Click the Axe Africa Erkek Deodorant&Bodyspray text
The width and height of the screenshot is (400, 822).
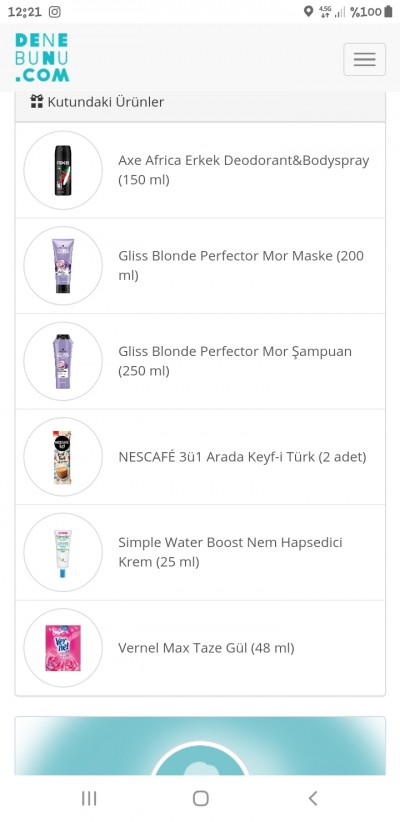coord(243,170)
